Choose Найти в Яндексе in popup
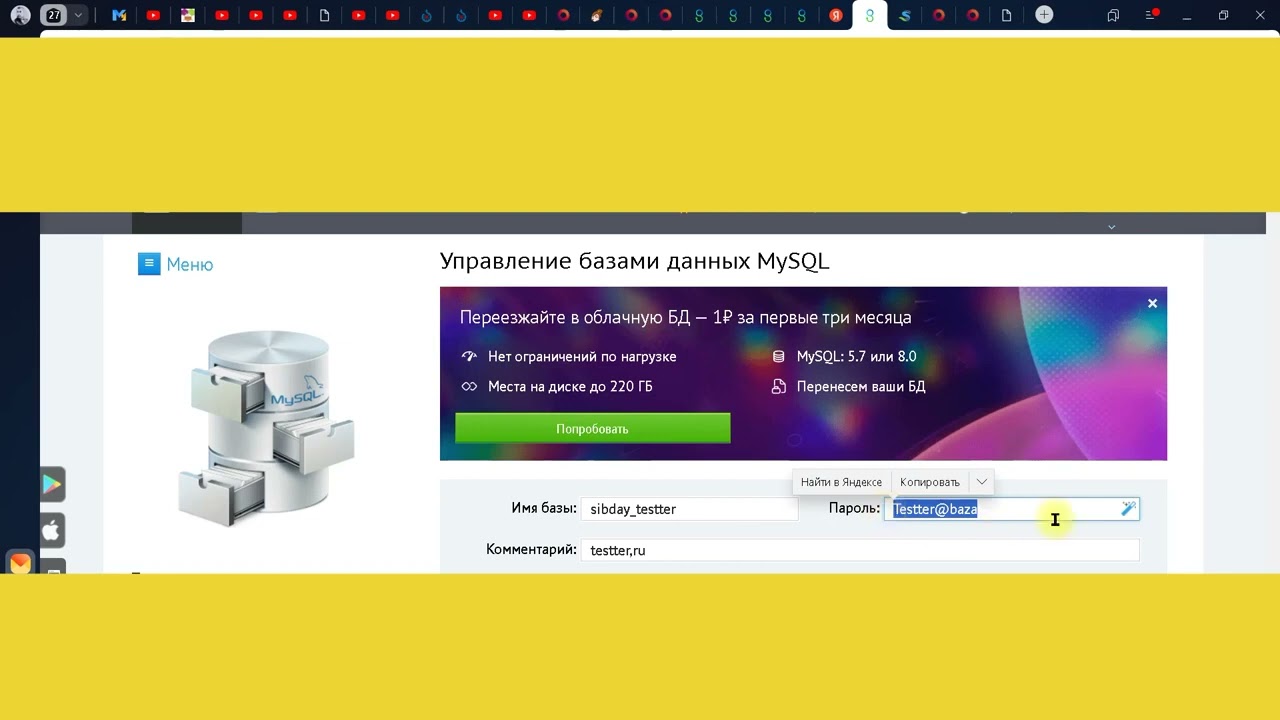Screen dimensions: 1280x720 pos(841,482)
